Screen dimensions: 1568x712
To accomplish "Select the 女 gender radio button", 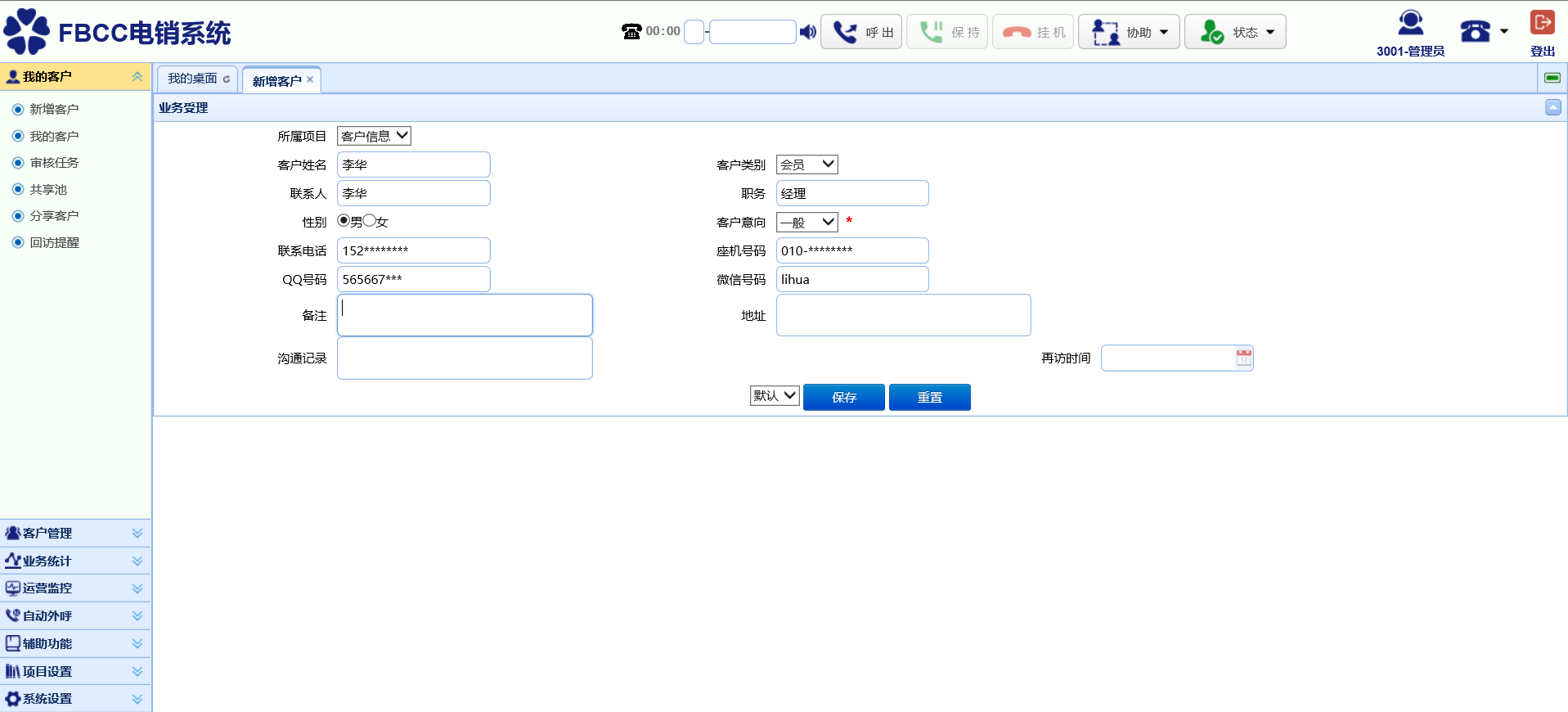I will [x=370, y=220].
